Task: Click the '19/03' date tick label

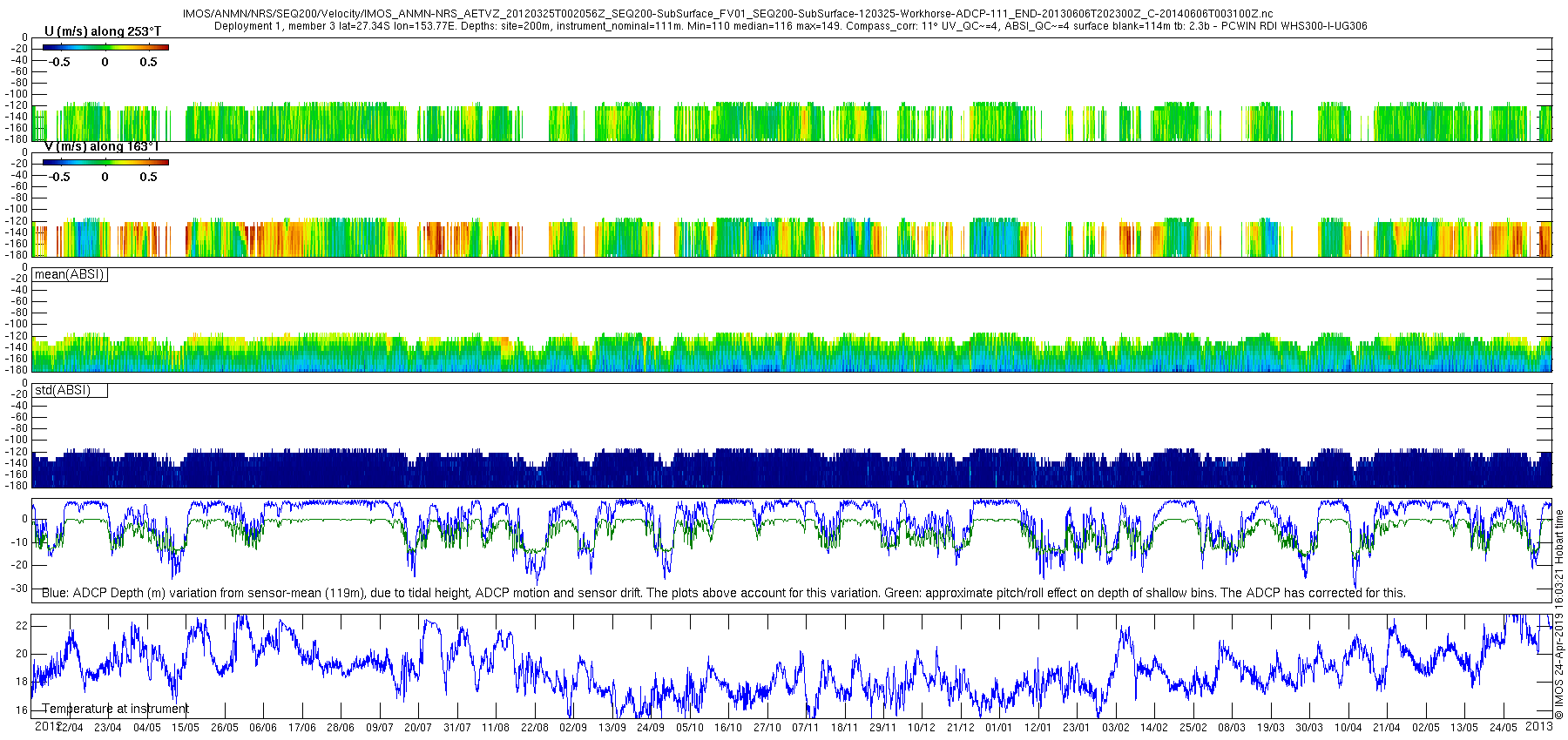Action: 1271,728
